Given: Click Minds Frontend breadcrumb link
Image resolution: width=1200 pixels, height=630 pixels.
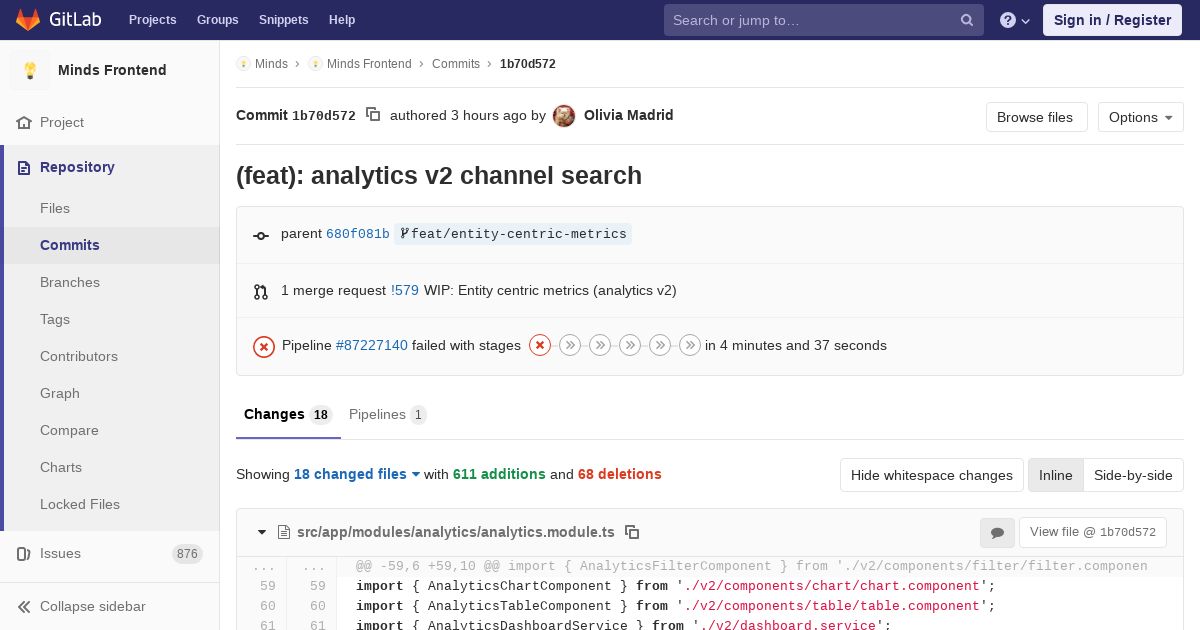Looking at the screenshot, I should coord(369,64).
